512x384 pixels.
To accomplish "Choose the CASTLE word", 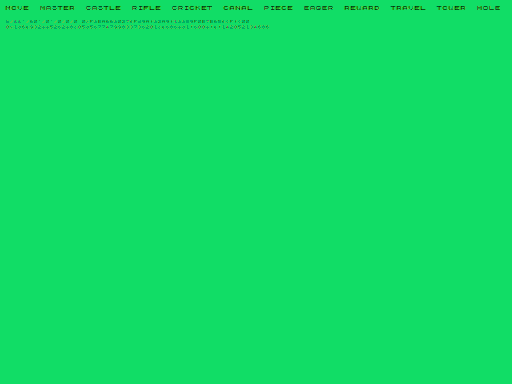I will pyautogui.click(x=103, y=8).
